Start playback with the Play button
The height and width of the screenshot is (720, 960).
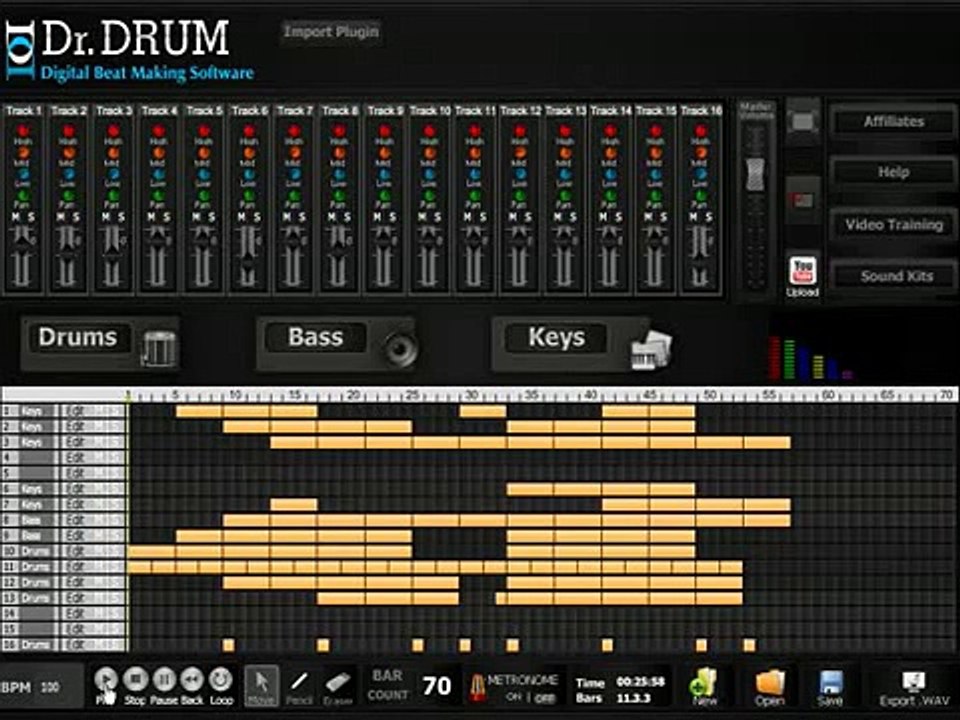click(x=106, y=680)
